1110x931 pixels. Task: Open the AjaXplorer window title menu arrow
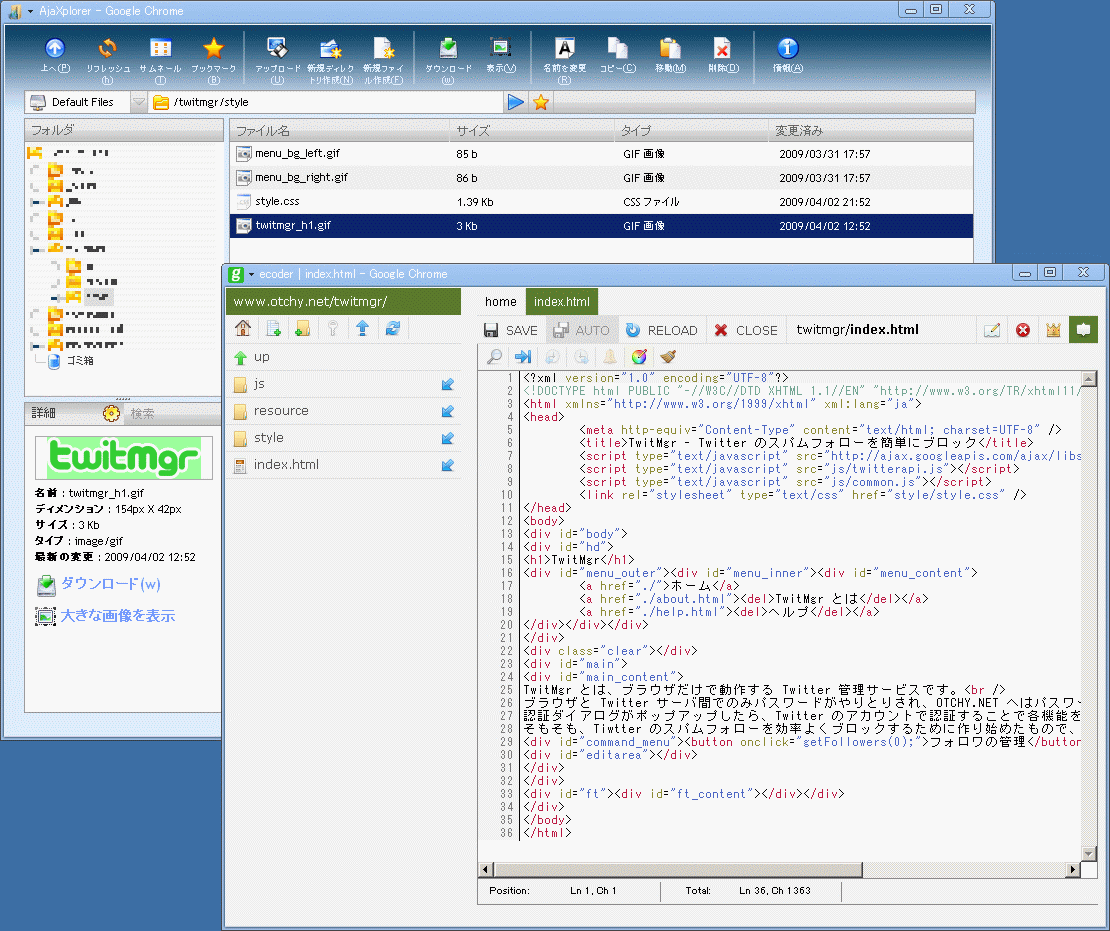[x=30, y=11]
